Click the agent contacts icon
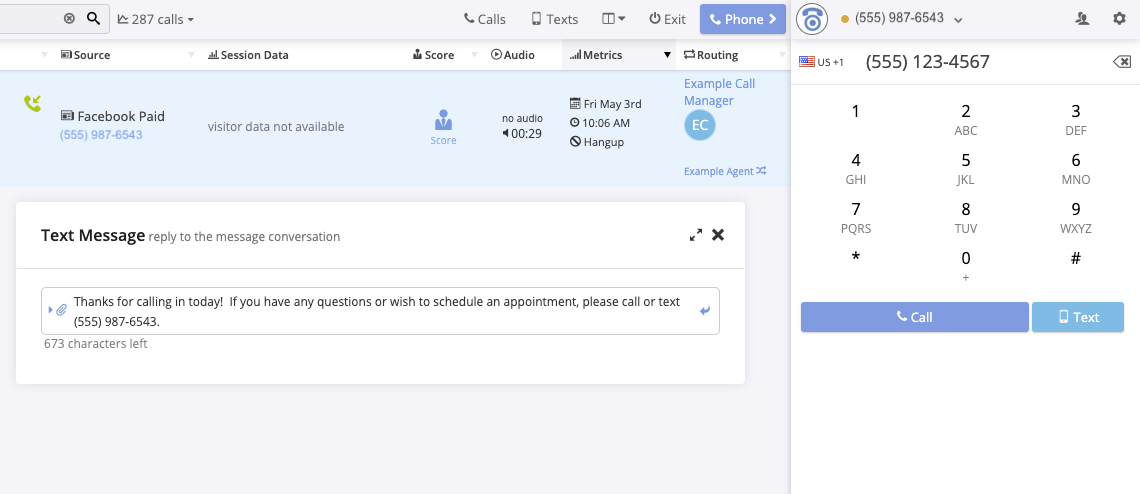Image resolution: width=1140 pixels, height=494 pixels. 1082,19
